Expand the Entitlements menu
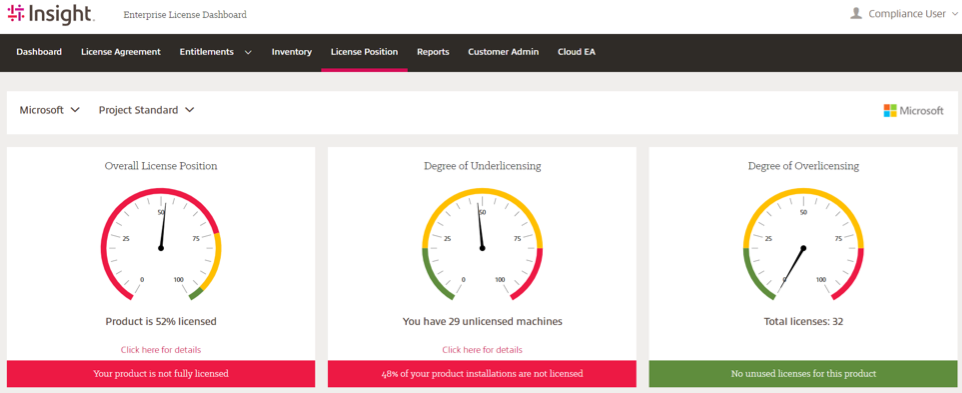This screenshot has width=962, height=393. point(216,52)
